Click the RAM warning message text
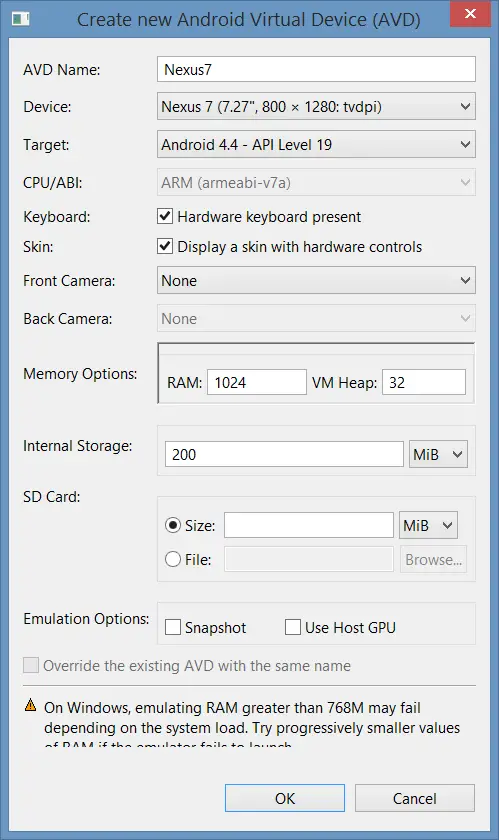Screen dimensions: 499x840 (252, 722)
